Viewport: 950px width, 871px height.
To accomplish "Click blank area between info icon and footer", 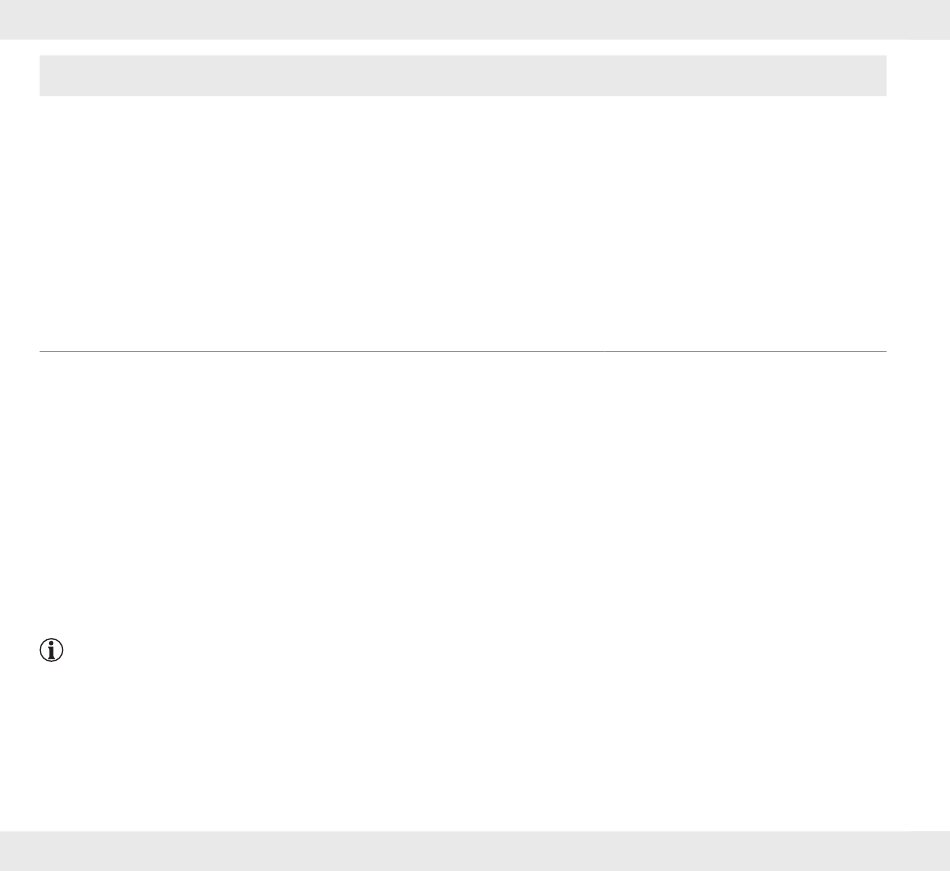I will click(463, 746).
